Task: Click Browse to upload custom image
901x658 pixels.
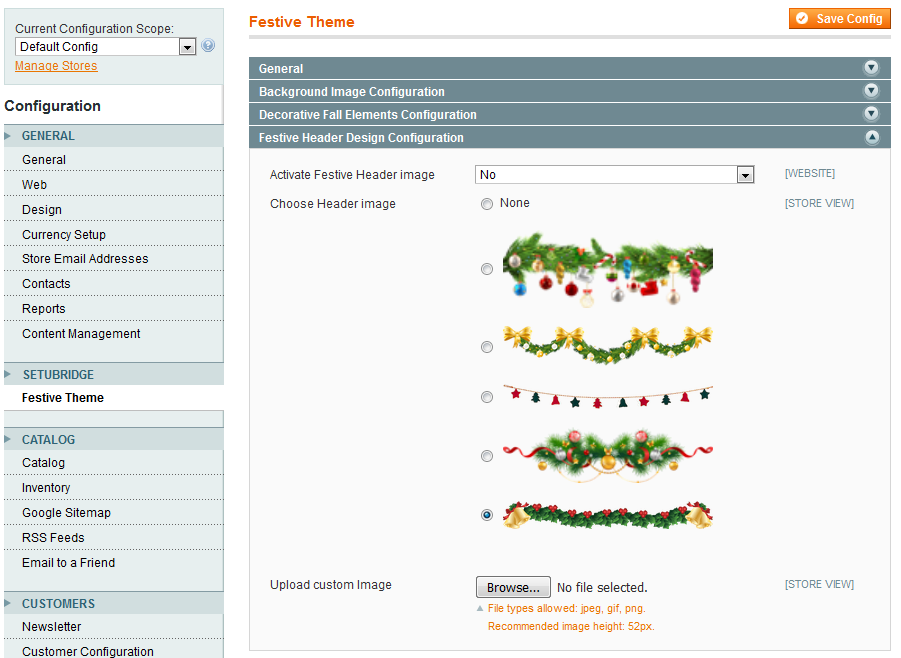Action: coord(513,587)
